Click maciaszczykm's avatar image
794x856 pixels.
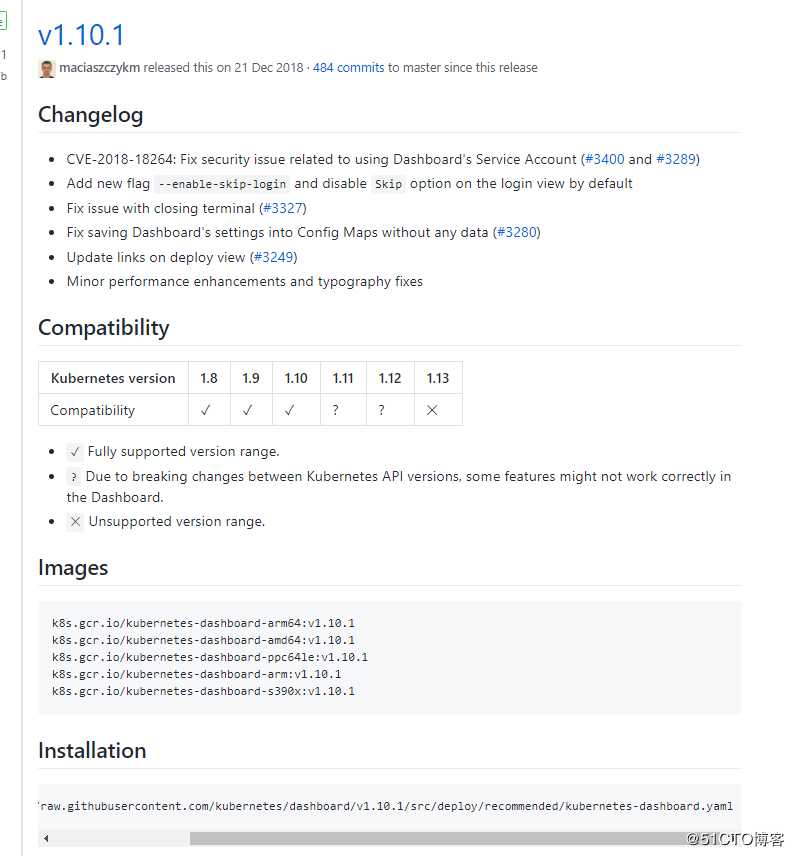point(47,68)
